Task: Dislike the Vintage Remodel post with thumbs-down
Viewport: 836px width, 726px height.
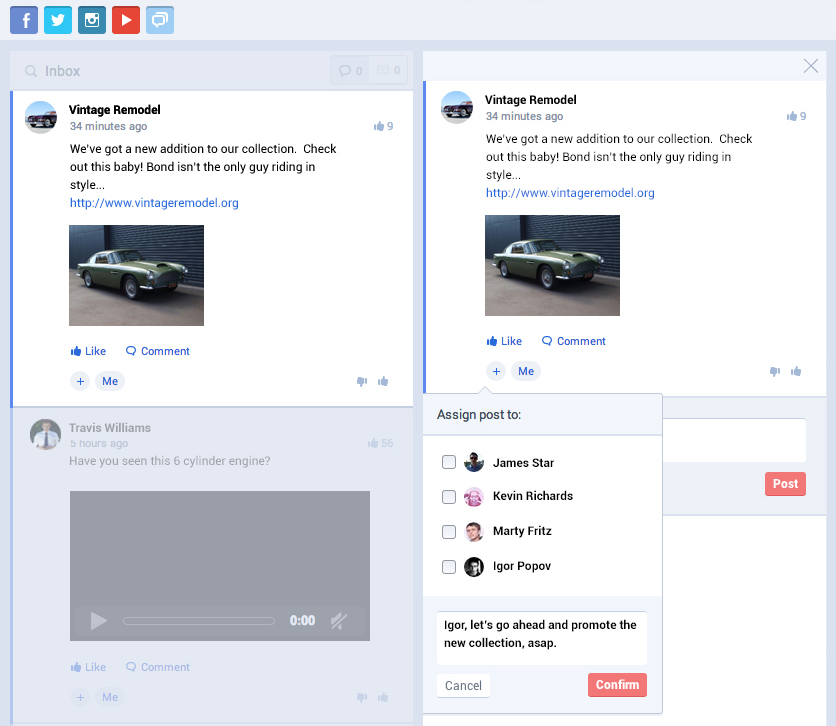Action: tap(361, 381)
